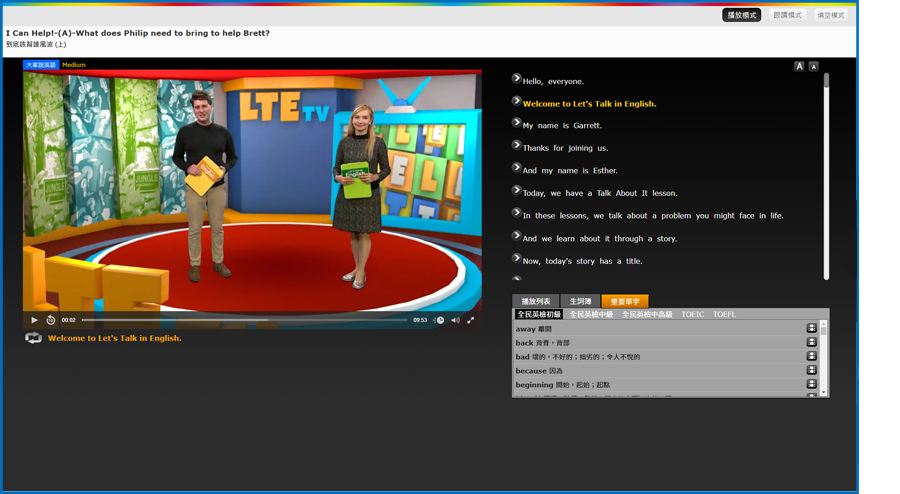The image size is (900, 494).
Task: Select the TOEFL word level filter
Action: point(724,314)
